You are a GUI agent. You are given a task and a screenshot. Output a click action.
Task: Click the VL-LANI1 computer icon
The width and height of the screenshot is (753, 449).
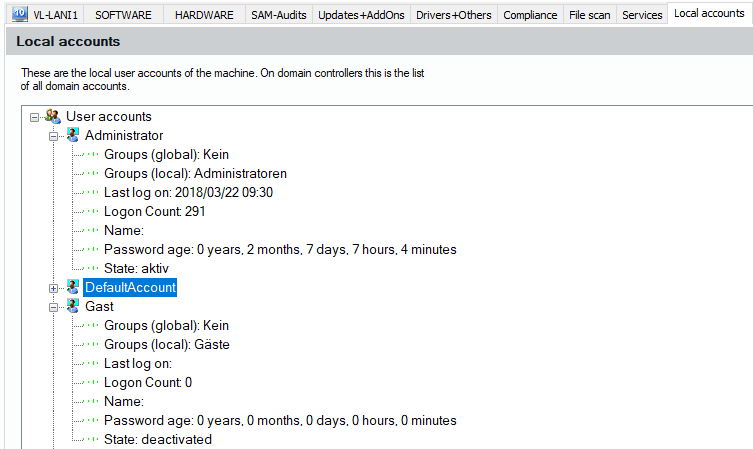coord(19,14)
